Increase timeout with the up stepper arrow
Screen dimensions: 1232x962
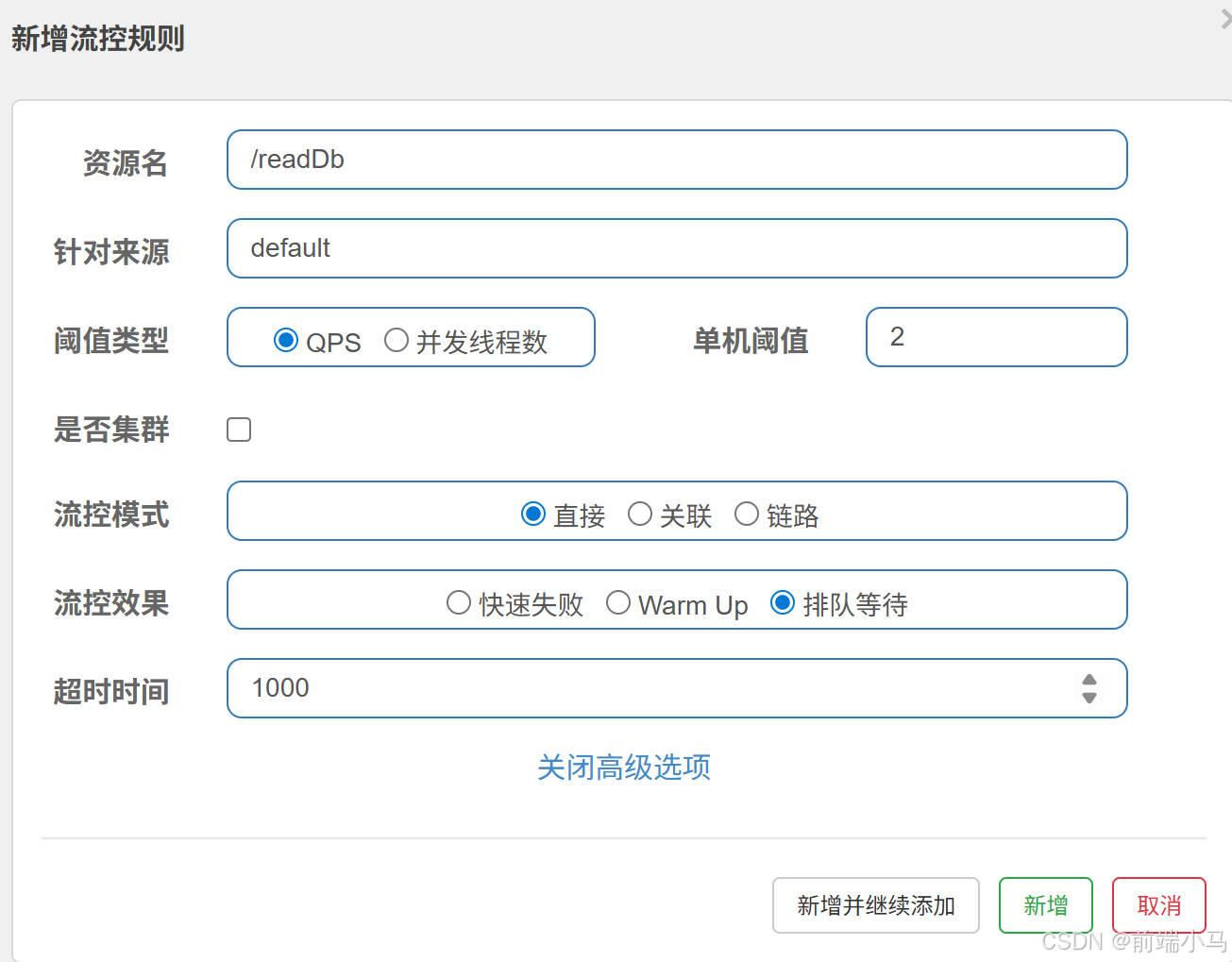point(1089,680)
